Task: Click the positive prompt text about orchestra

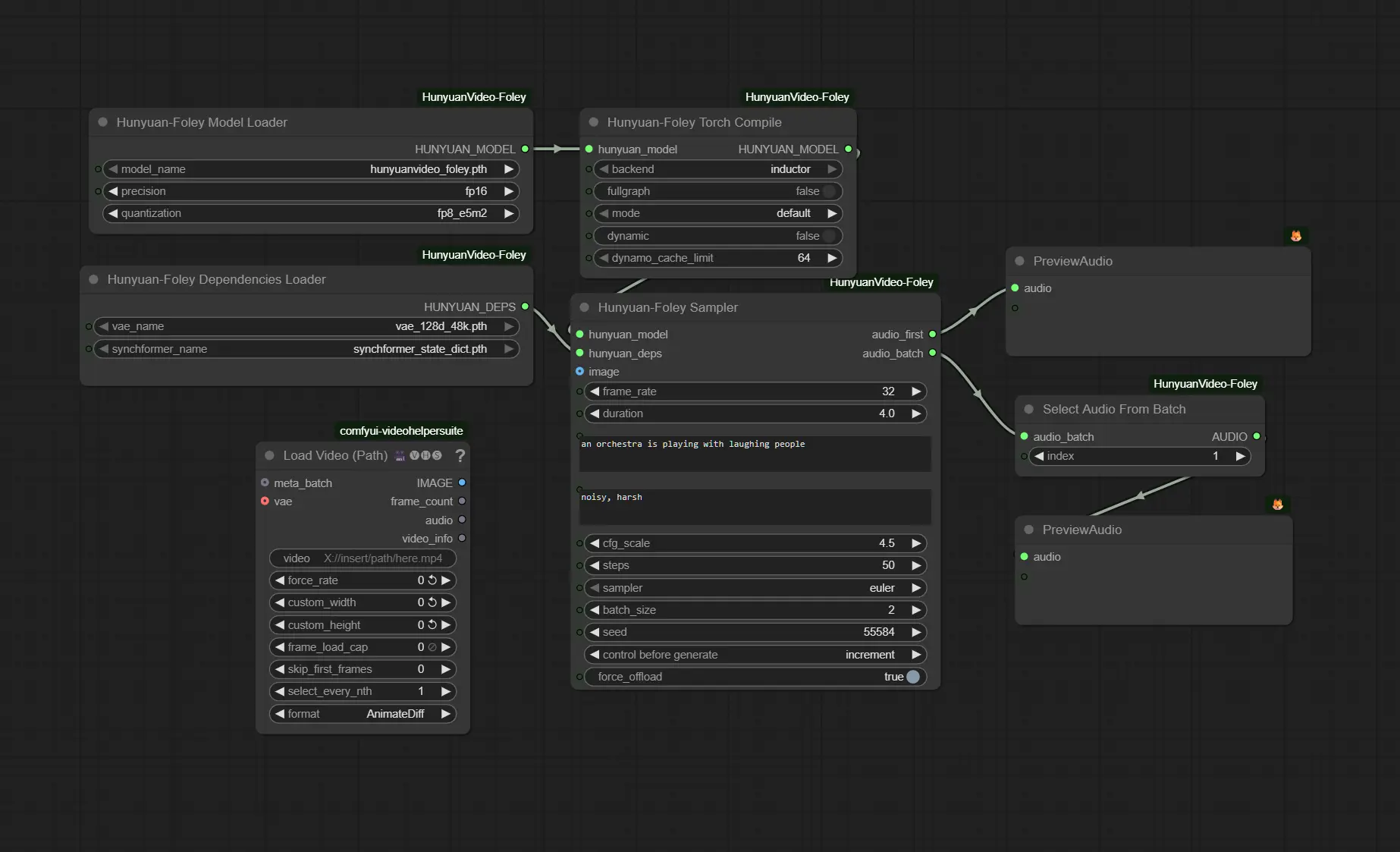Action: point(755,453)
